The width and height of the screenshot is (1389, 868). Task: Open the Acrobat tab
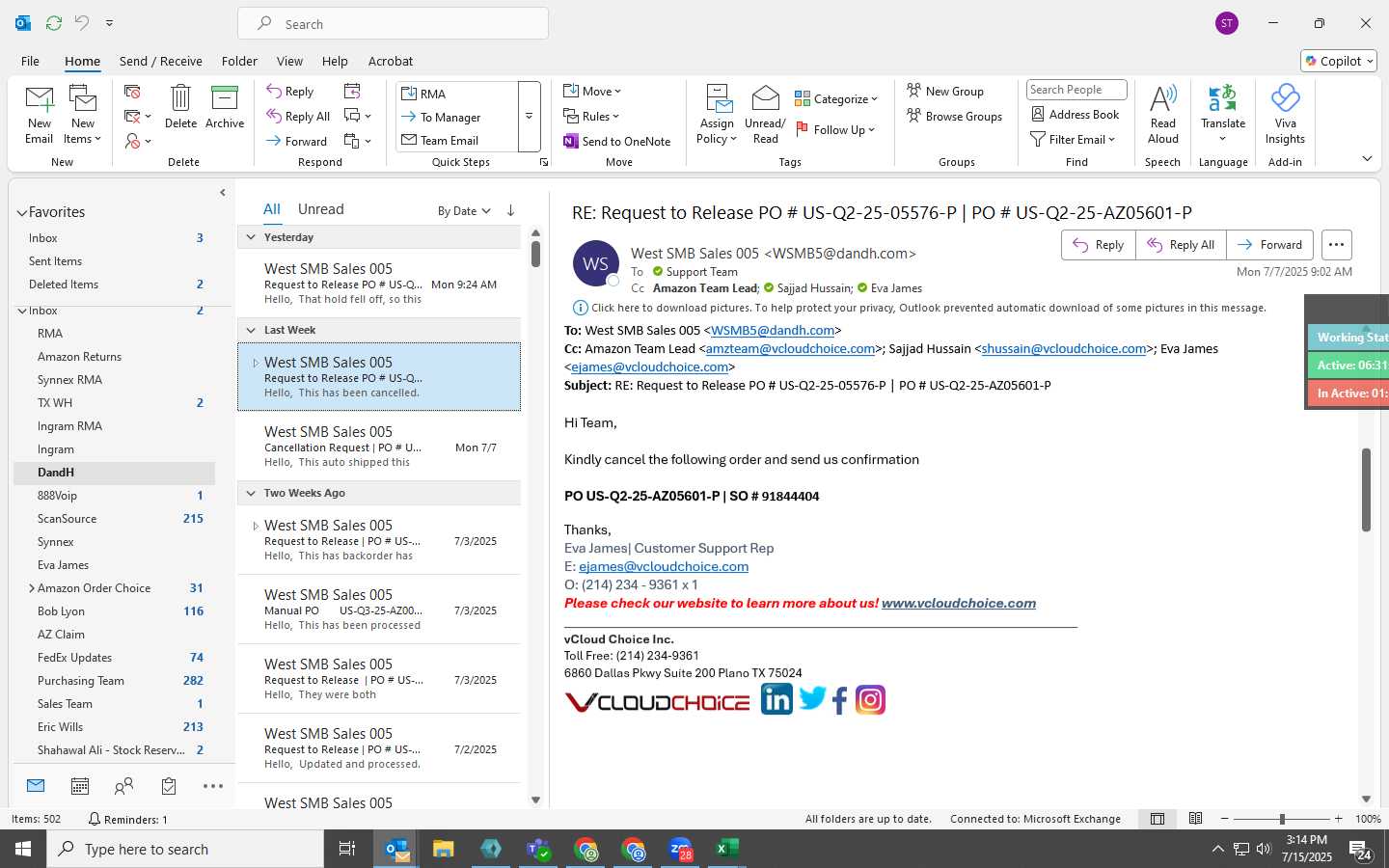[x=391, y=61]
